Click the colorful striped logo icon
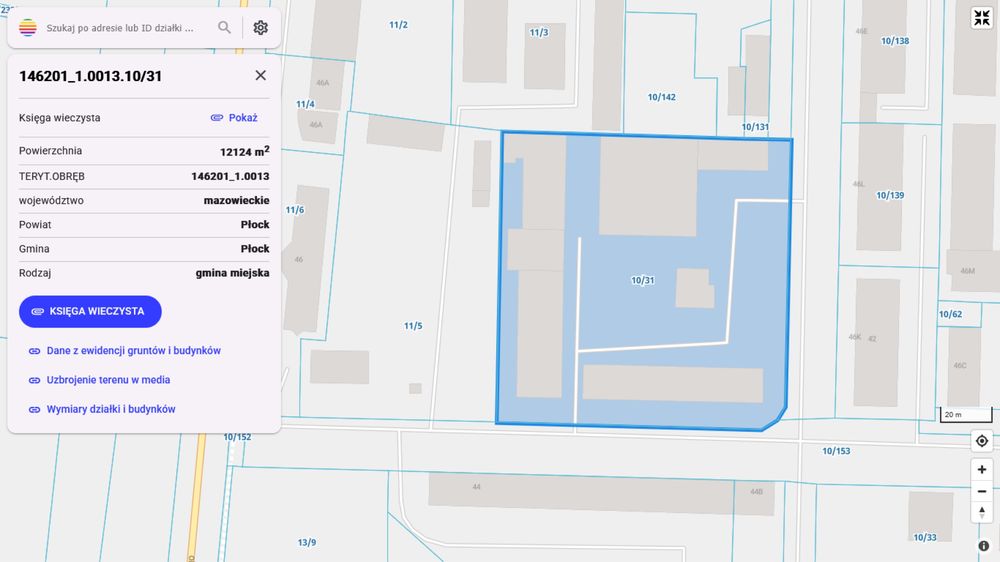The width and height of the screenshot is (1000, 562). (27, 27)
